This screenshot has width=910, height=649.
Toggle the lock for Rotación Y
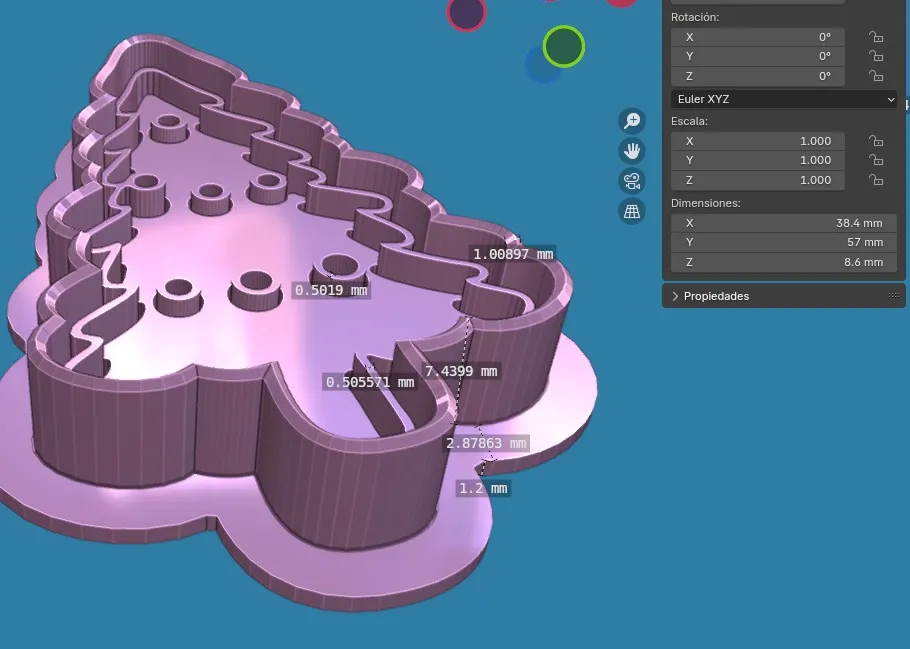(875, 56)
